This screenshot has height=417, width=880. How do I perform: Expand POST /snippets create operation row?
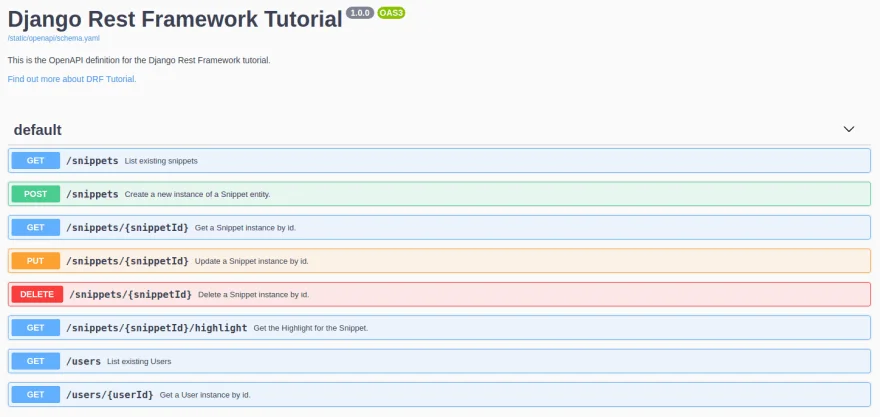pos(439,194)
